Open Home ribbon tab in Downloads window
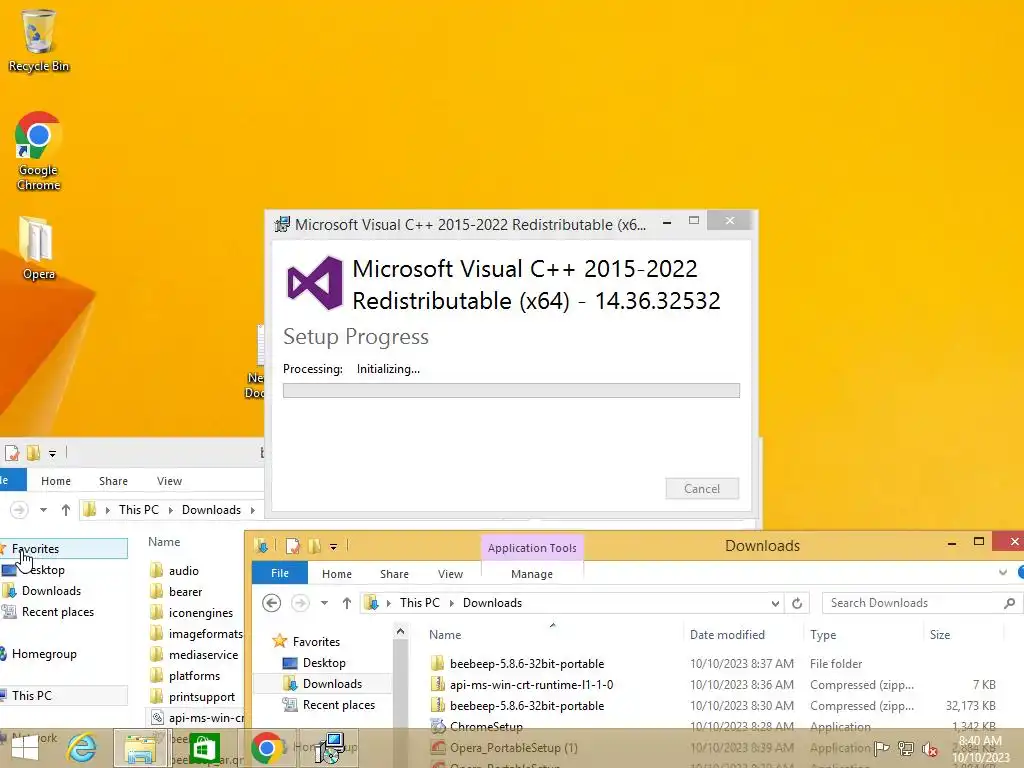Viewport: 1024px width, 768px height. coord(336,573)
